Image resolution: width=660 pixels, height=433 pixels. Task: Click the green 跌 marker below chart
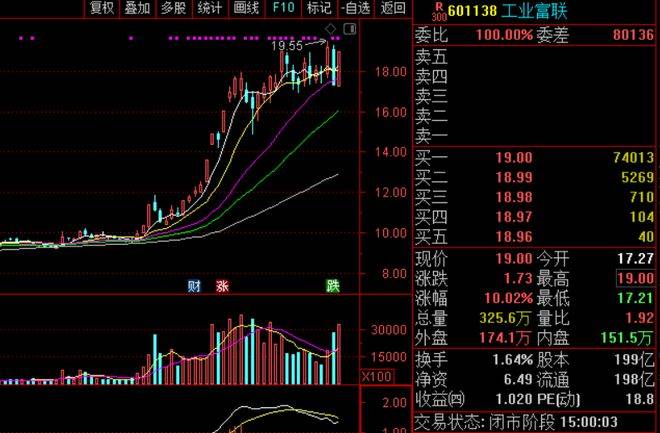tap(332, 287)
